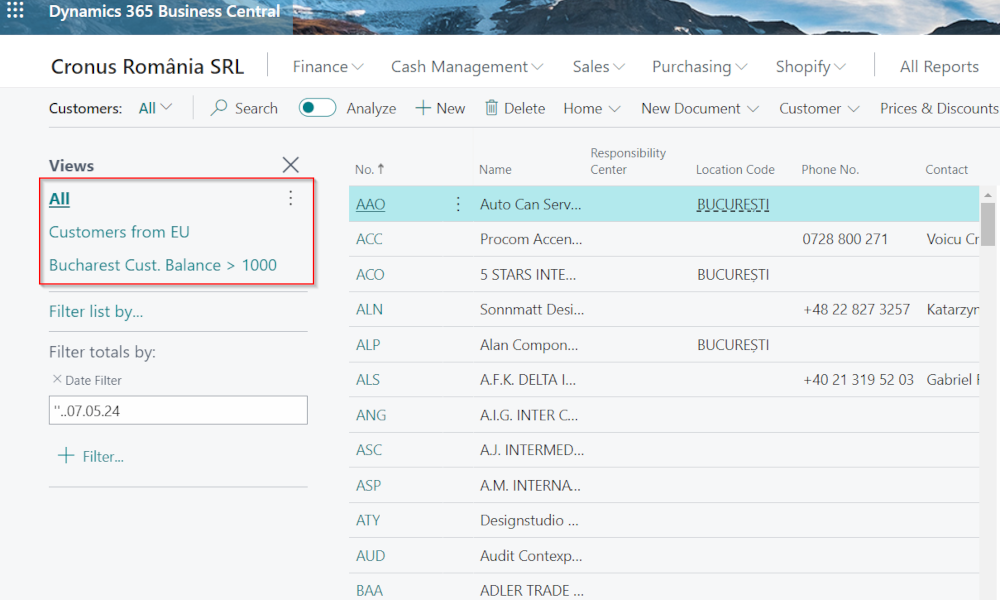This screenshot has width=1000, height=600.
Task: Open customer ACO
Action: (x=370, y=274)
